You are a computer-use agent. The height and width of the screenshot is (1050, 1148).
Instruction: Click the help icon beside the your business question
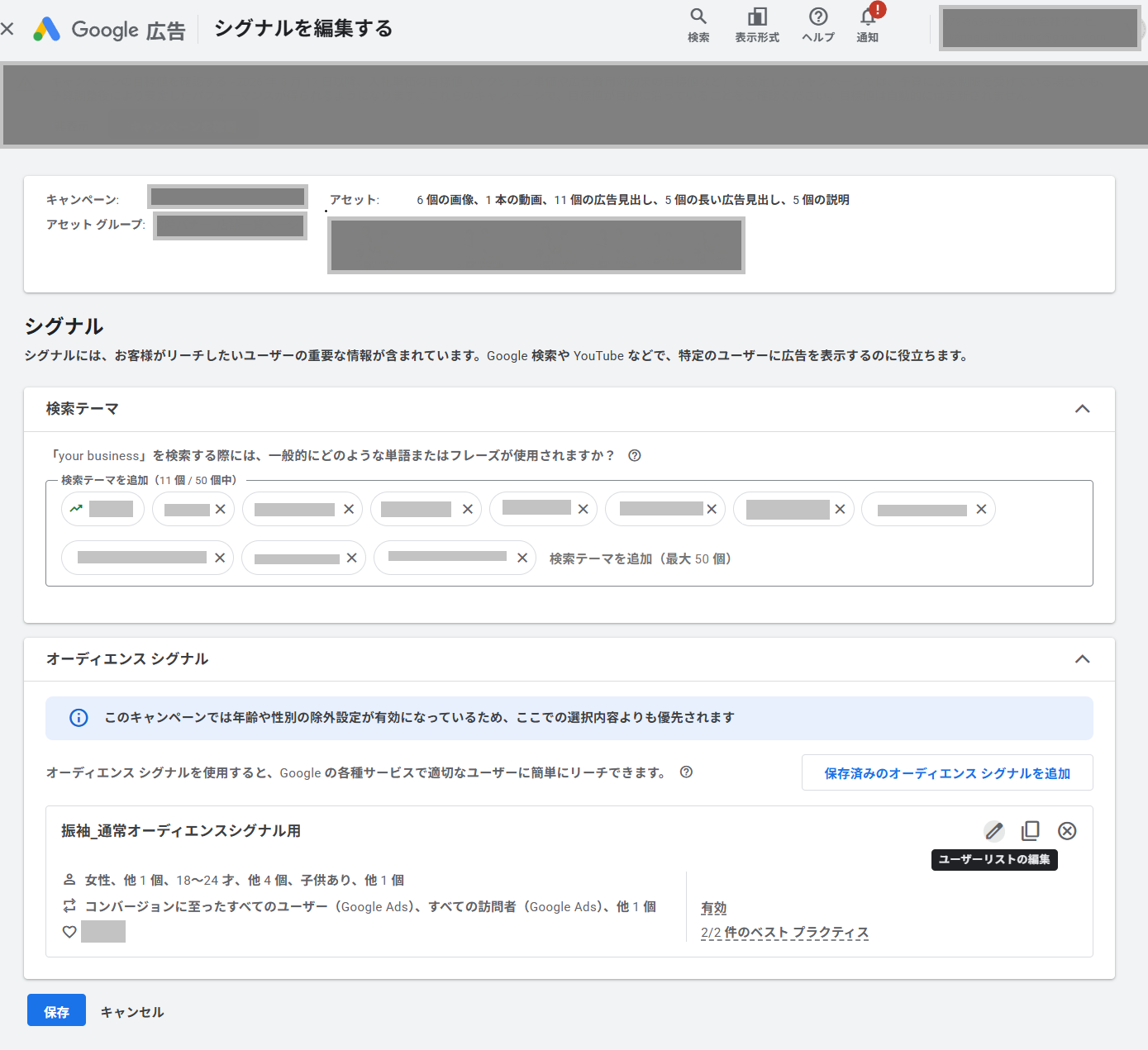pyautogui.click(x=635, y=456)
